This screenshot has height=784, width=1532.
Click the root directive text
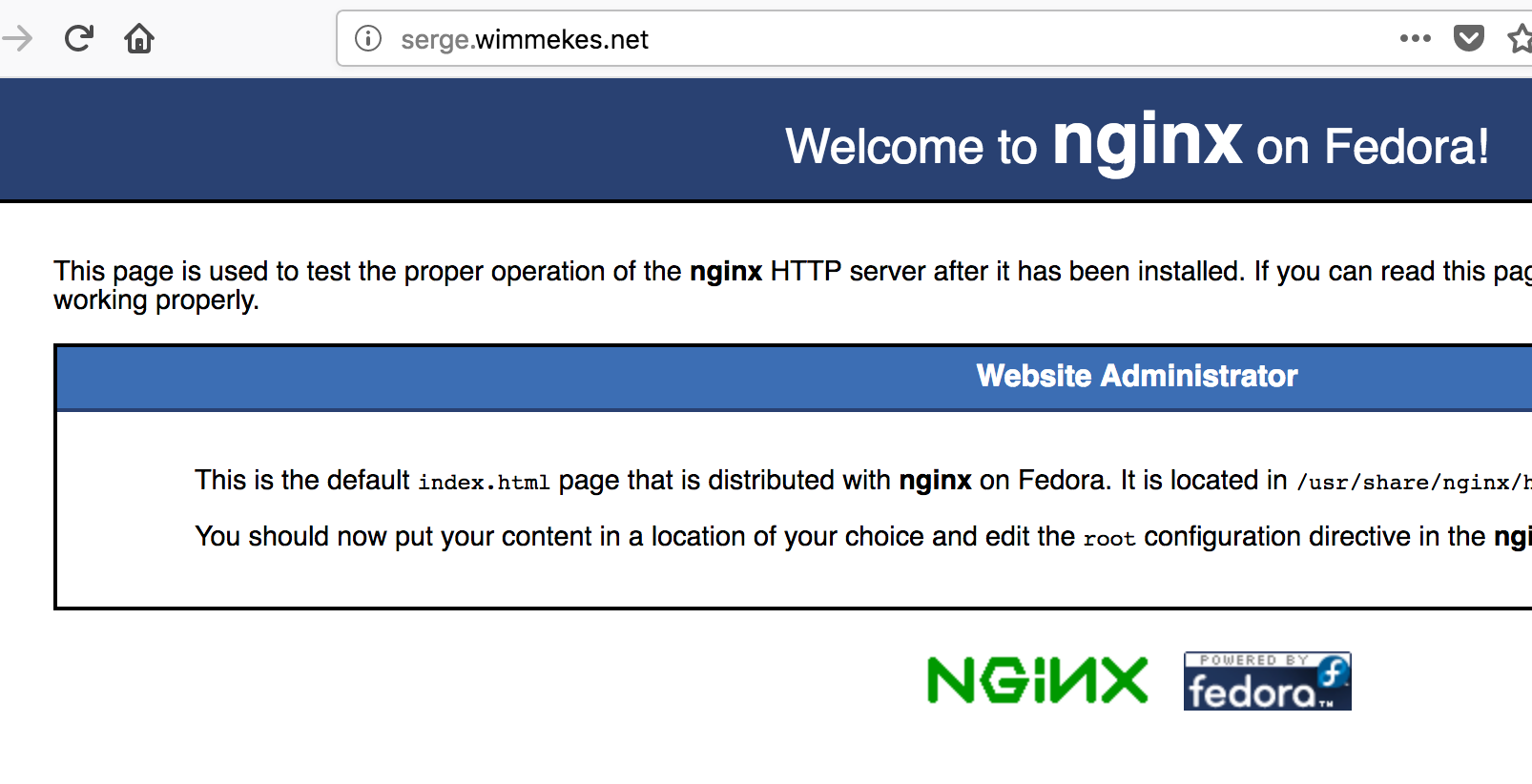pyautogui.click(x=1108, y=539)
